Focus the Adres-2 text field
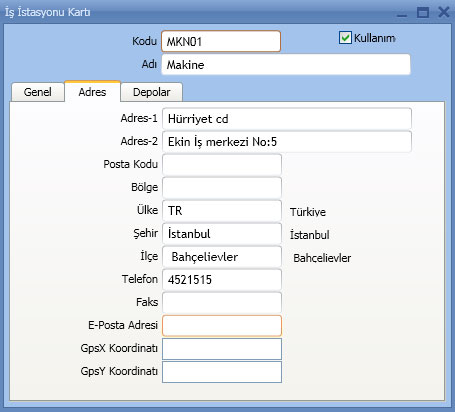The image size is (455, 412). coord(287,142)
